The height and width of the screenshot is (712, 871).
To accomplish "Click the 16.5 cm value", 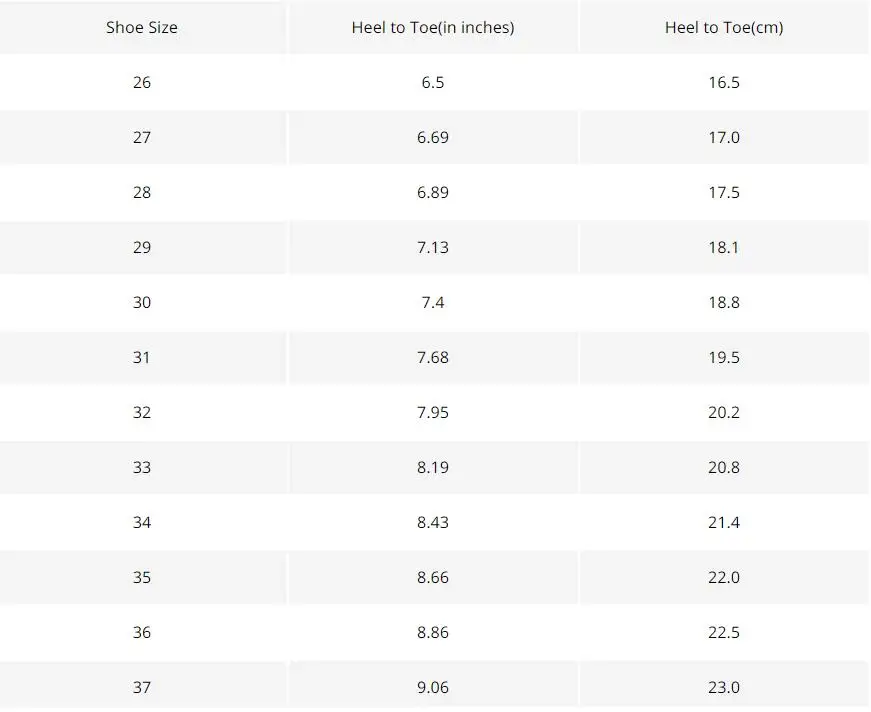I will point(724,82).
